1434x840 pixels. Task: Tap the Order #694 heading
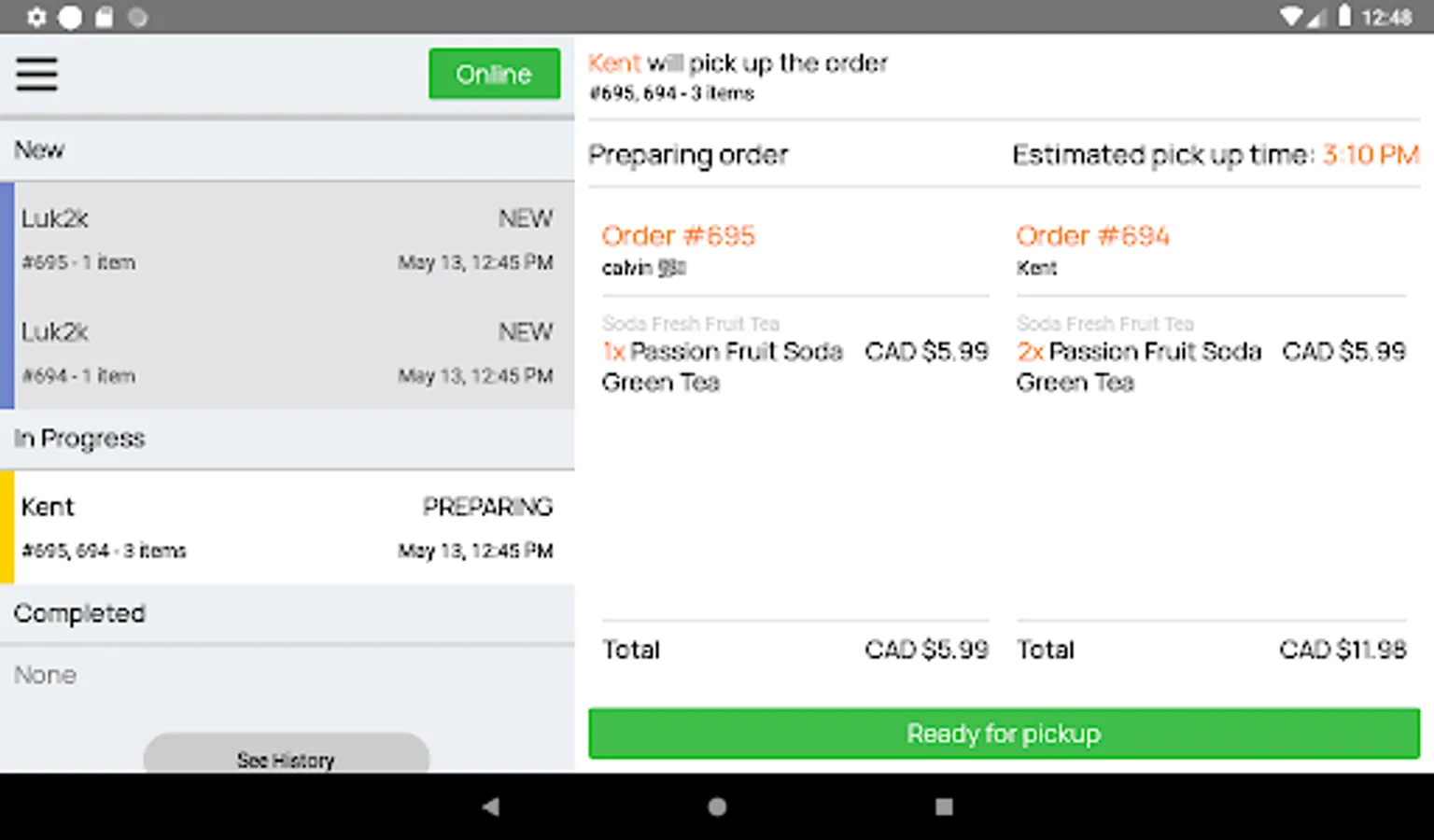pos(1092,235)
